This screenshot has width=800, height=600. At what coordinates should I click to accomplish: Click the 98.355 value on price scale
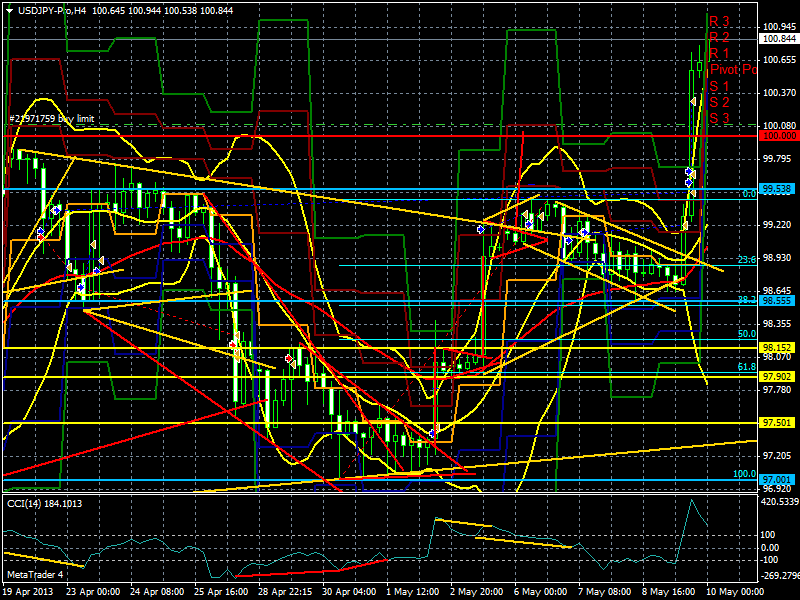777,323
